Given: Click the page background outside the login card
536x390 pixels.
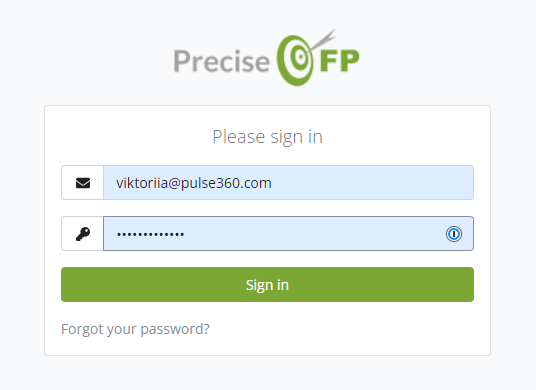Looking at the screenshot, I should [x=22, y=205].
